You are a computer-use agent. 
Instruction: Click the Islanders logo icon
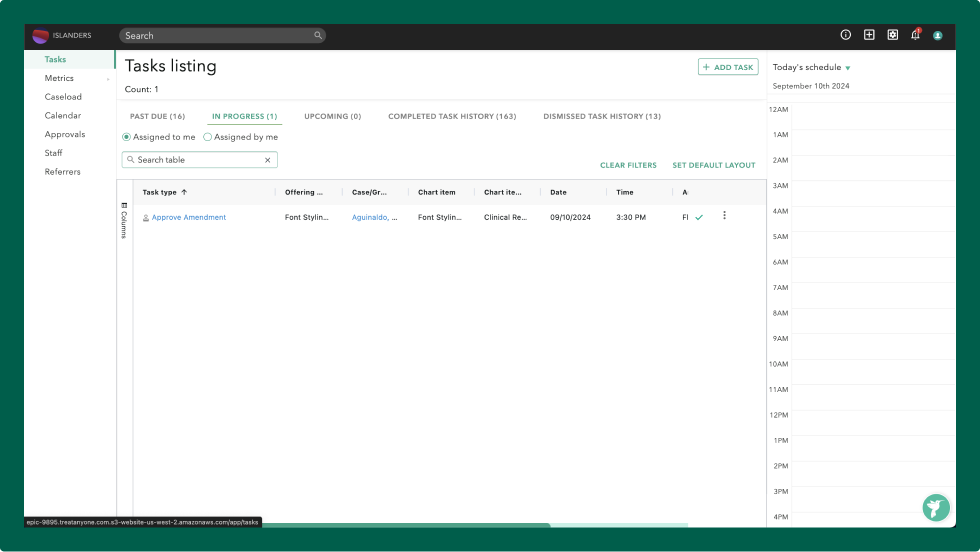click(40, 36)
